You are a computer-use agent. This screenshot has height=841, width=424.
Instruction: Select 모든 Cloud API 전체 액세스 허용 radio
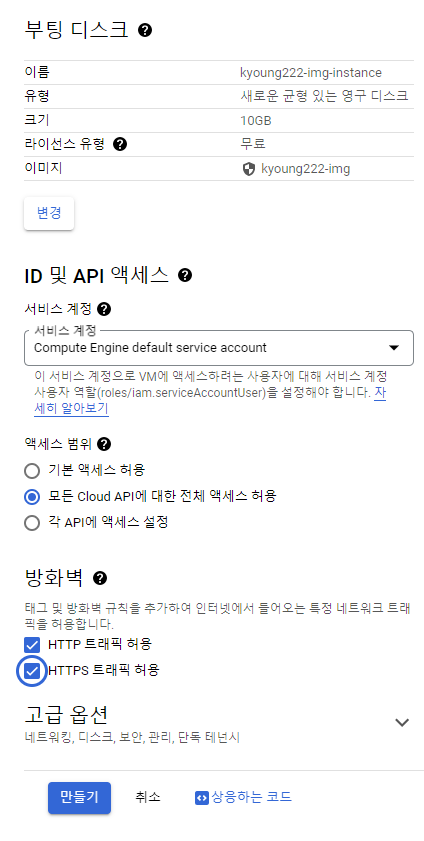coord(32,497)
